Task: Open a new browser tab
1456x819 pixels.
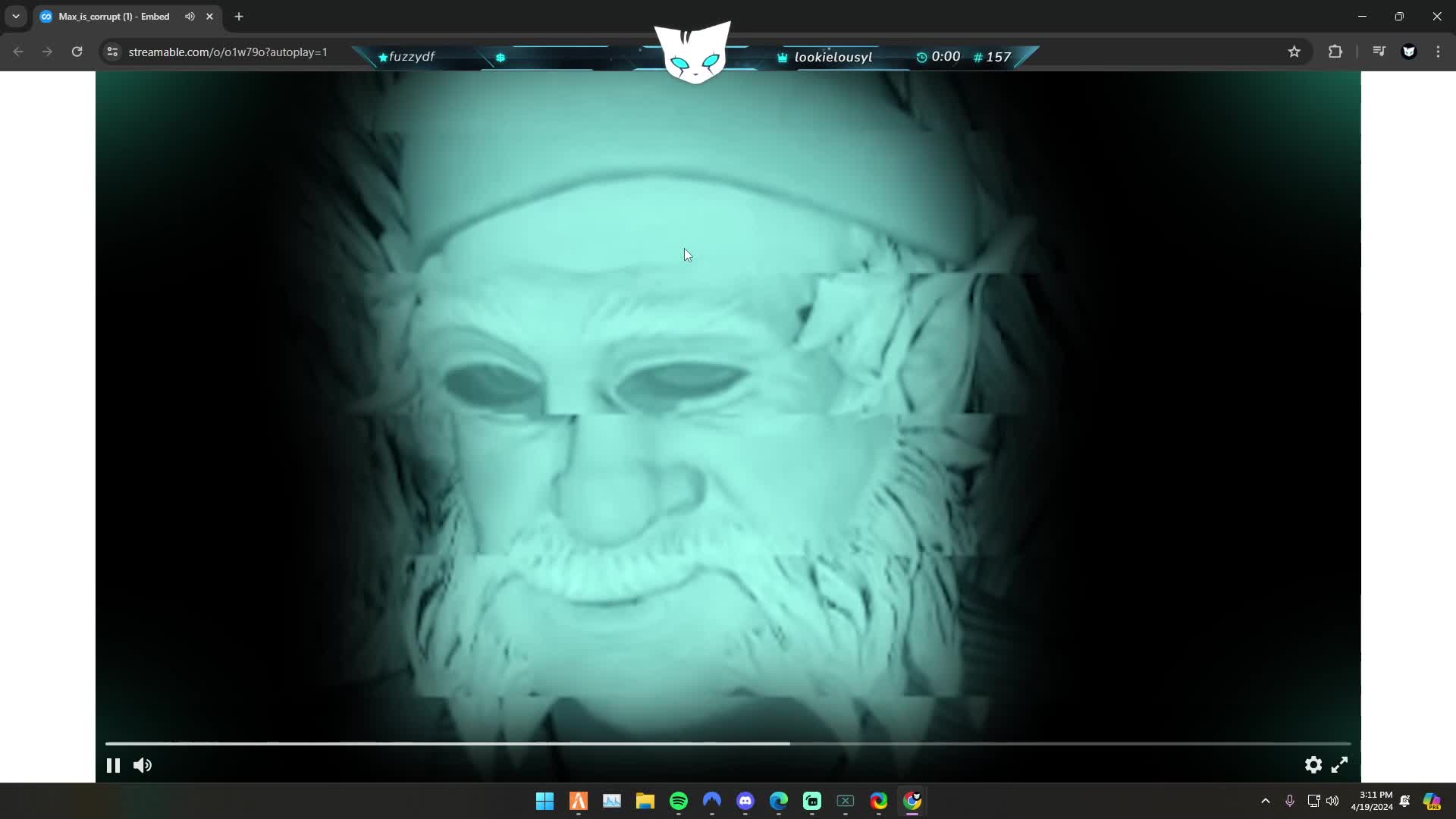Action: click(x=239, y=16)
